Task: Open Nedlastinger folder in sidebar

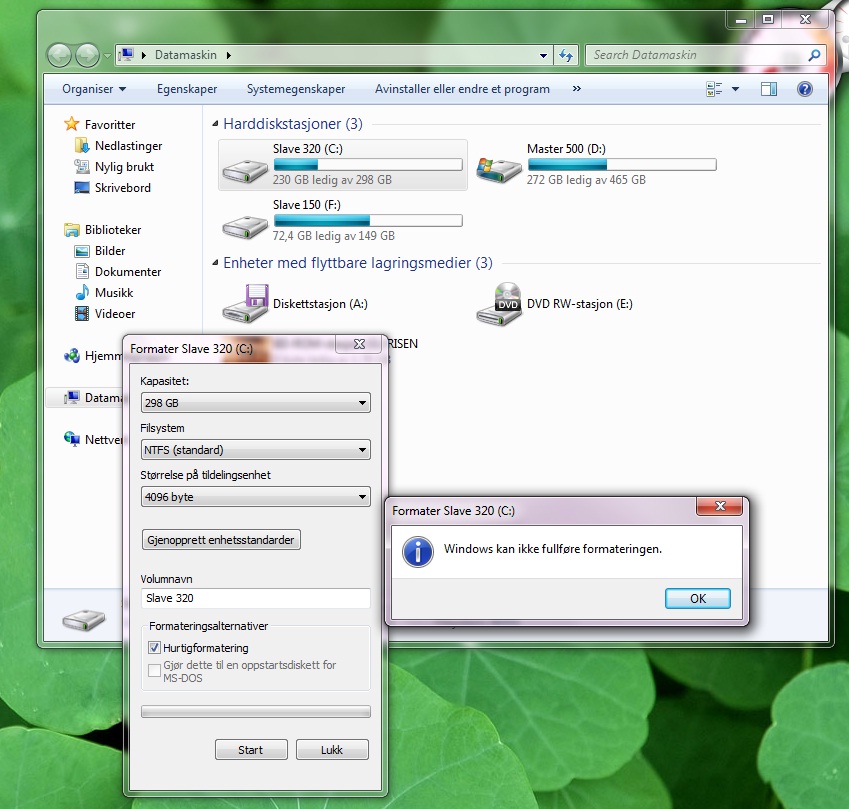Action: pyautogui.click(x=128, y=146)
